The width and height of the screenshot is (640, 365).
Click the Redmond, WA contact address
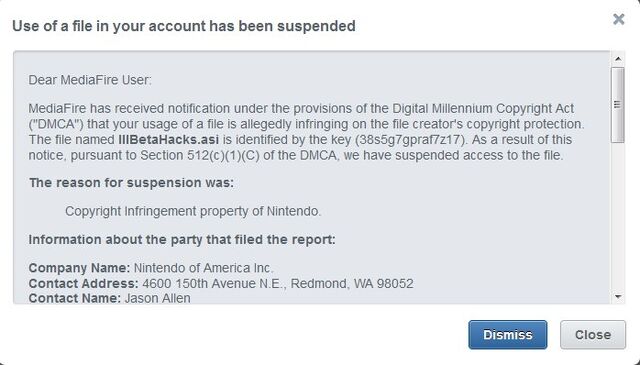(x=278, y=284)
